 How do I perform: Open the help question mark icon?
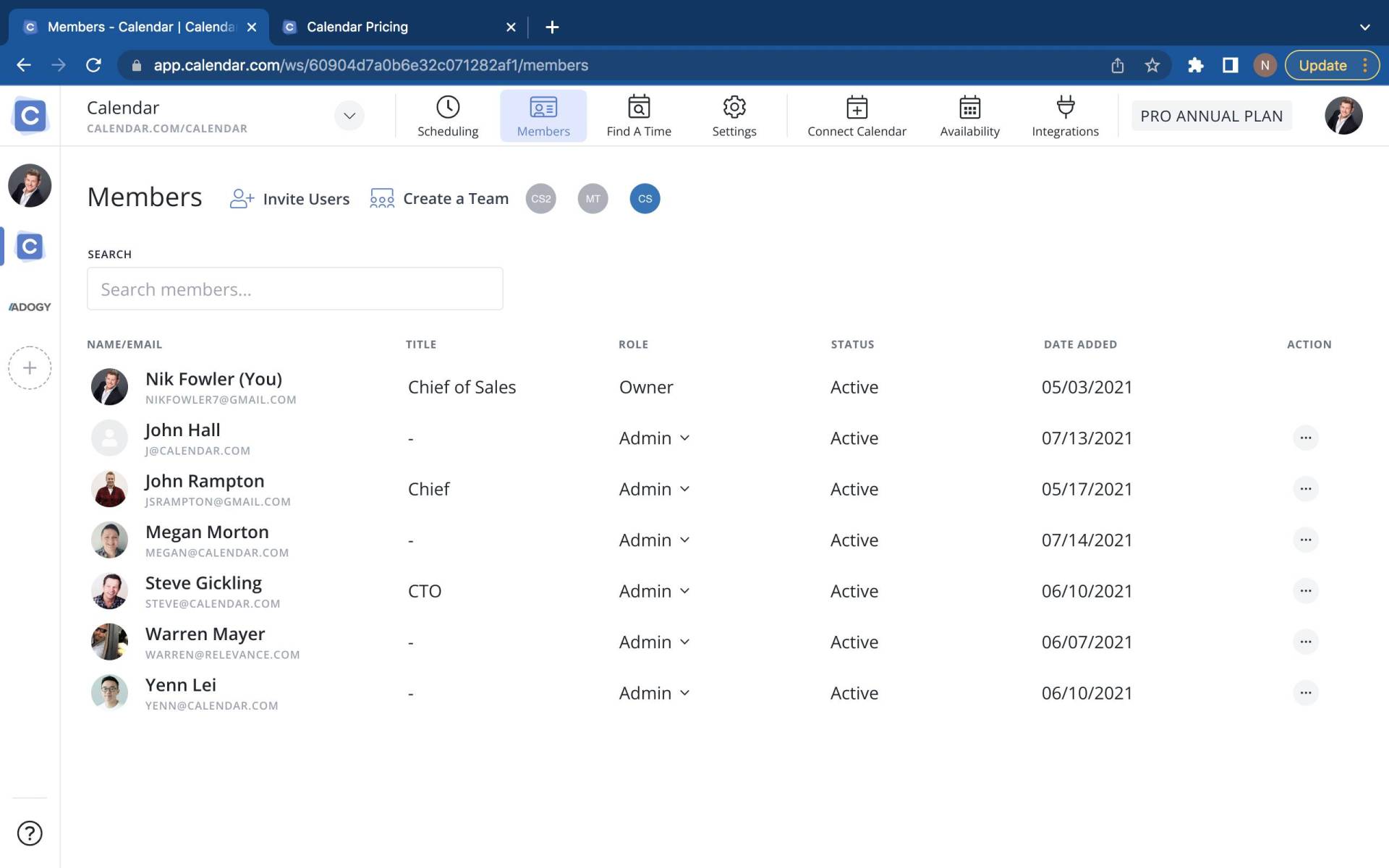point(29,833)
